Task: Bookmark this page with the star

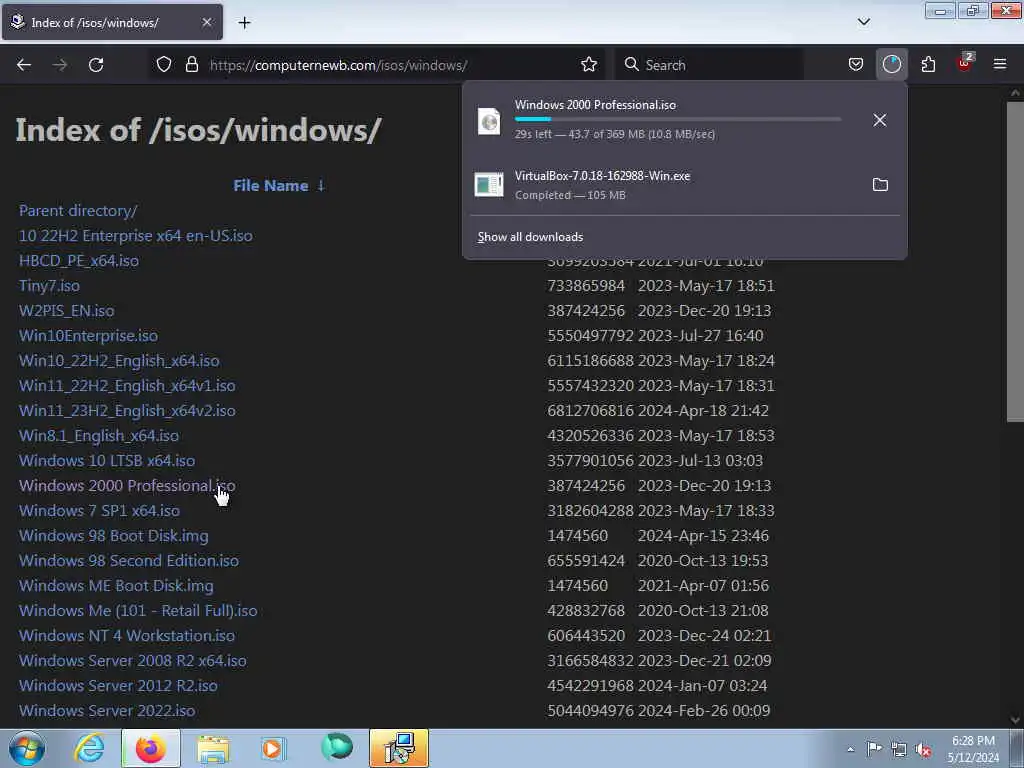Action: tap(588, 64)
